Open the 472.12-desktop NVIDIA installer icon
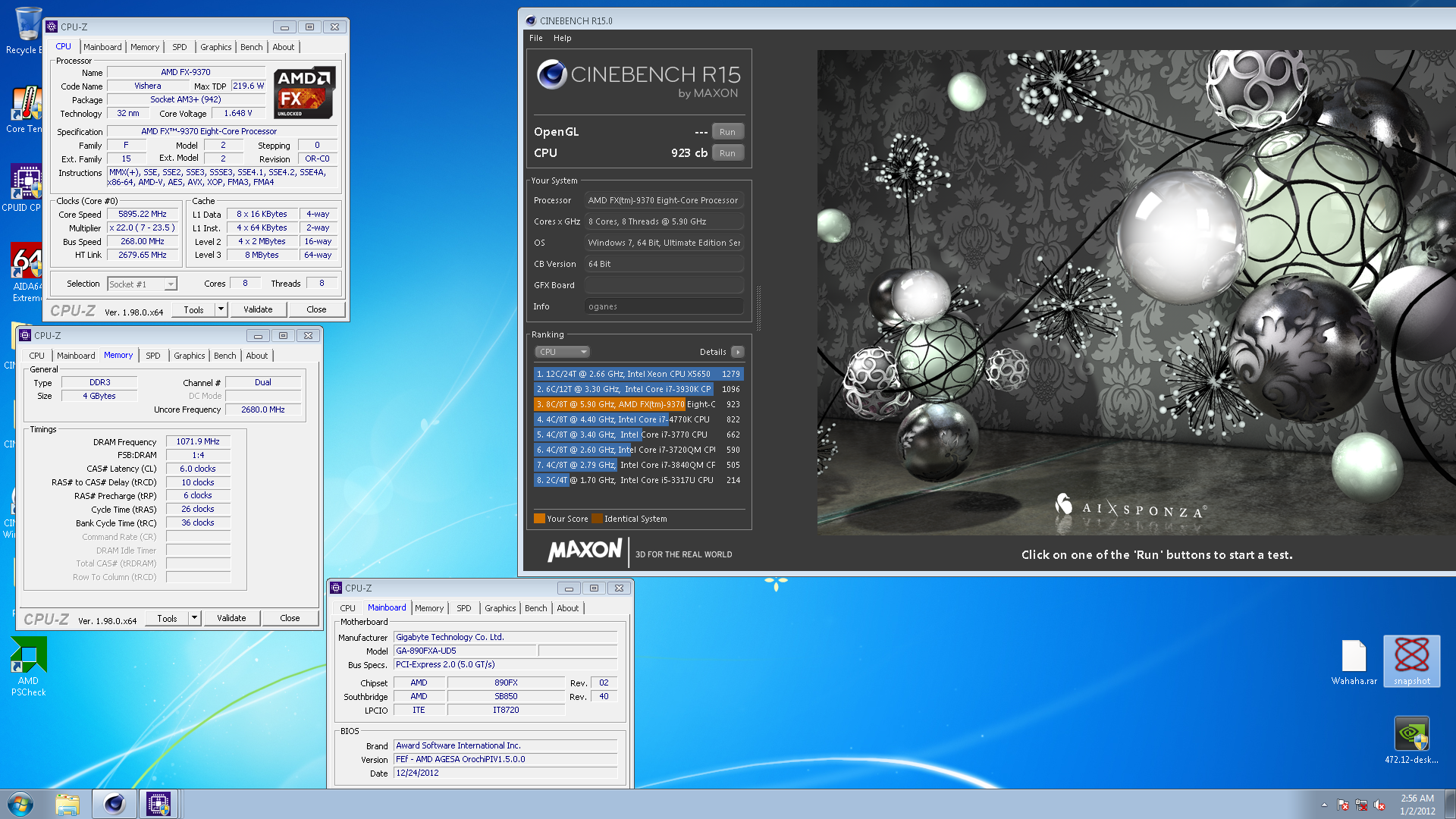 click(1411, 740)
